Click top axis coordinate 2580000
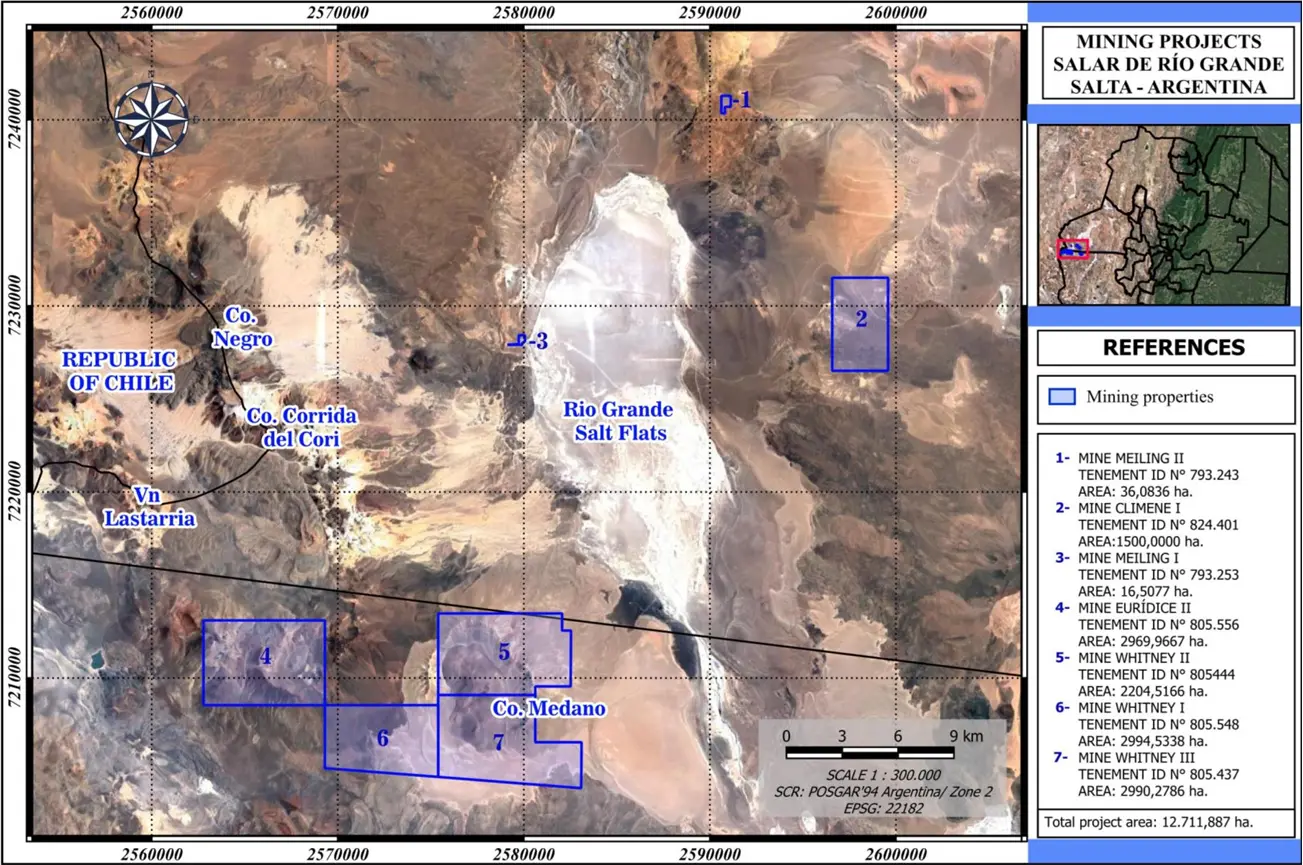 click(x=524, y=14)
